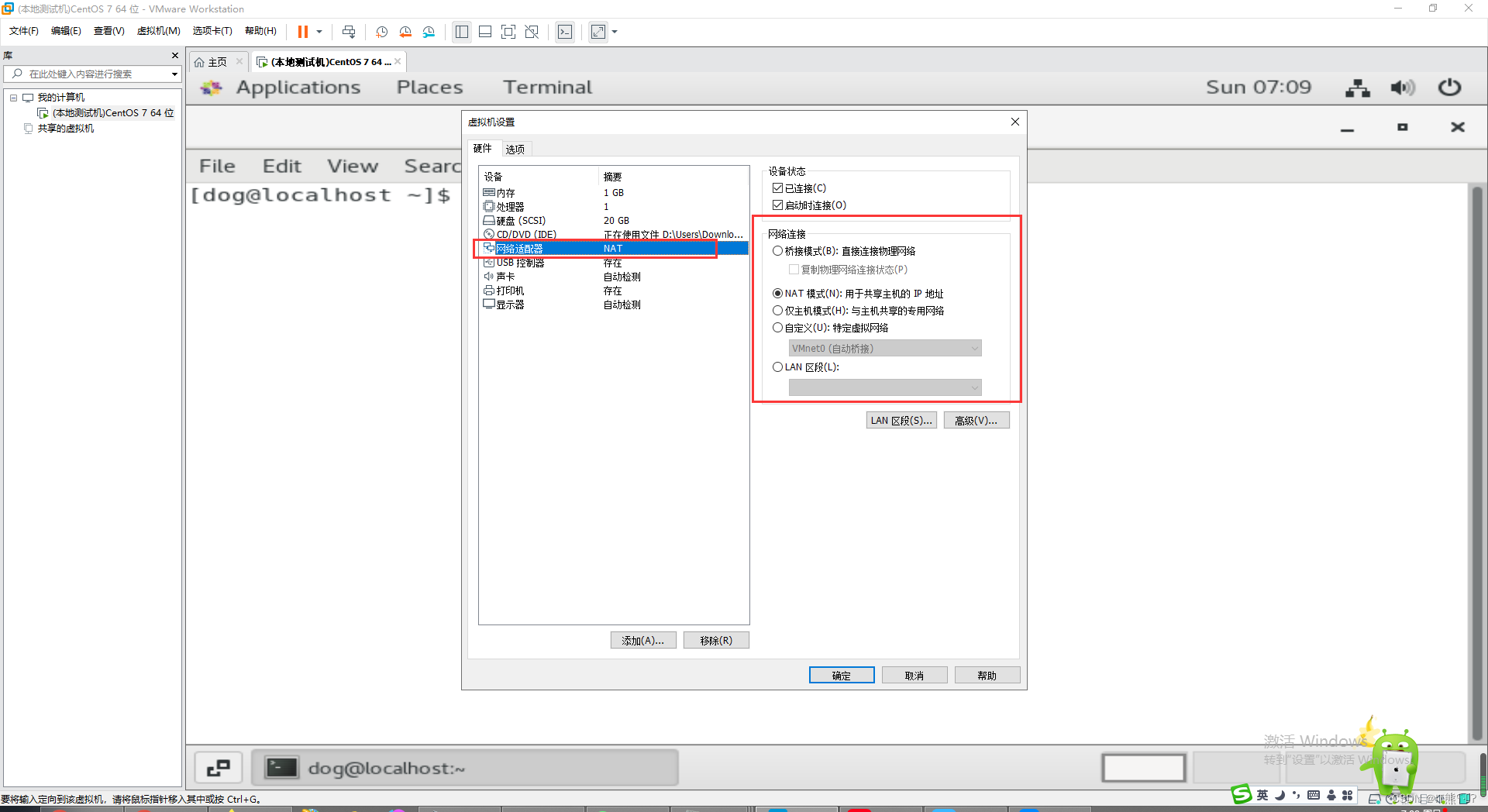Toggle the thumbnail bar view icon
Viewport: 1488px width, 812px height.
click(485, 32)
